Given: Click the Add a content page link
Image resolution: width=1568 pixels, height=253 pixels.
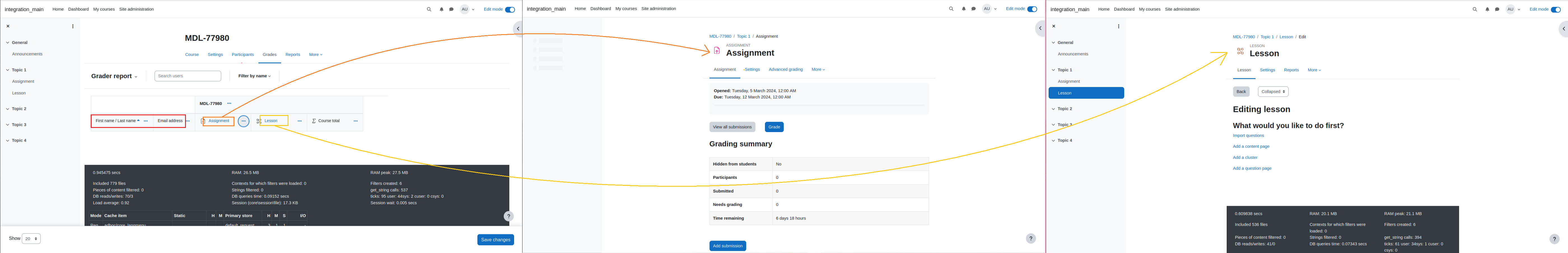Looking at the screenshot, I should click(x=1251, y=147).
